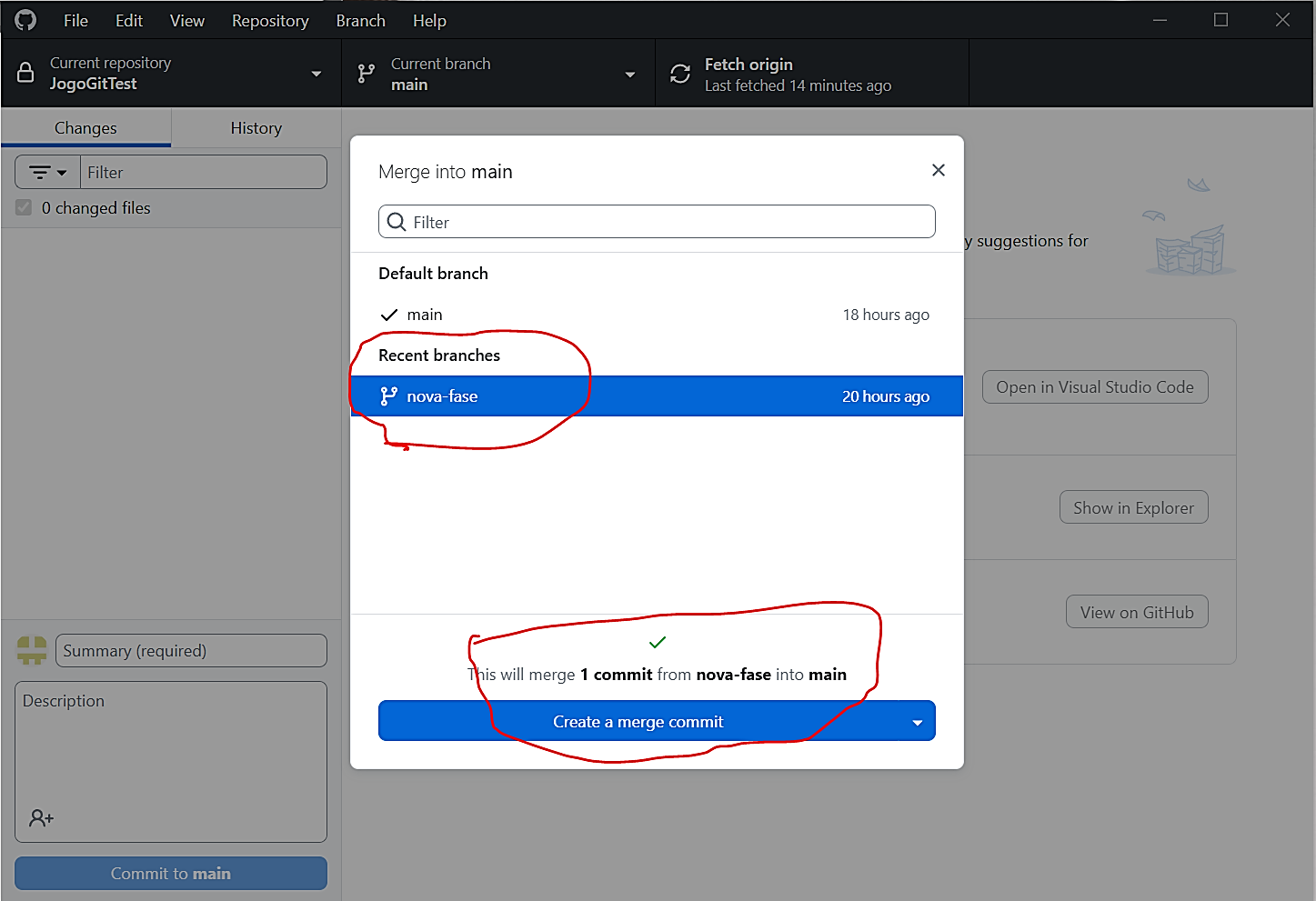The width and height of the screenshot is (1316, 901).
Task: Click the add co-authors icon
Action: coord(41,818)
